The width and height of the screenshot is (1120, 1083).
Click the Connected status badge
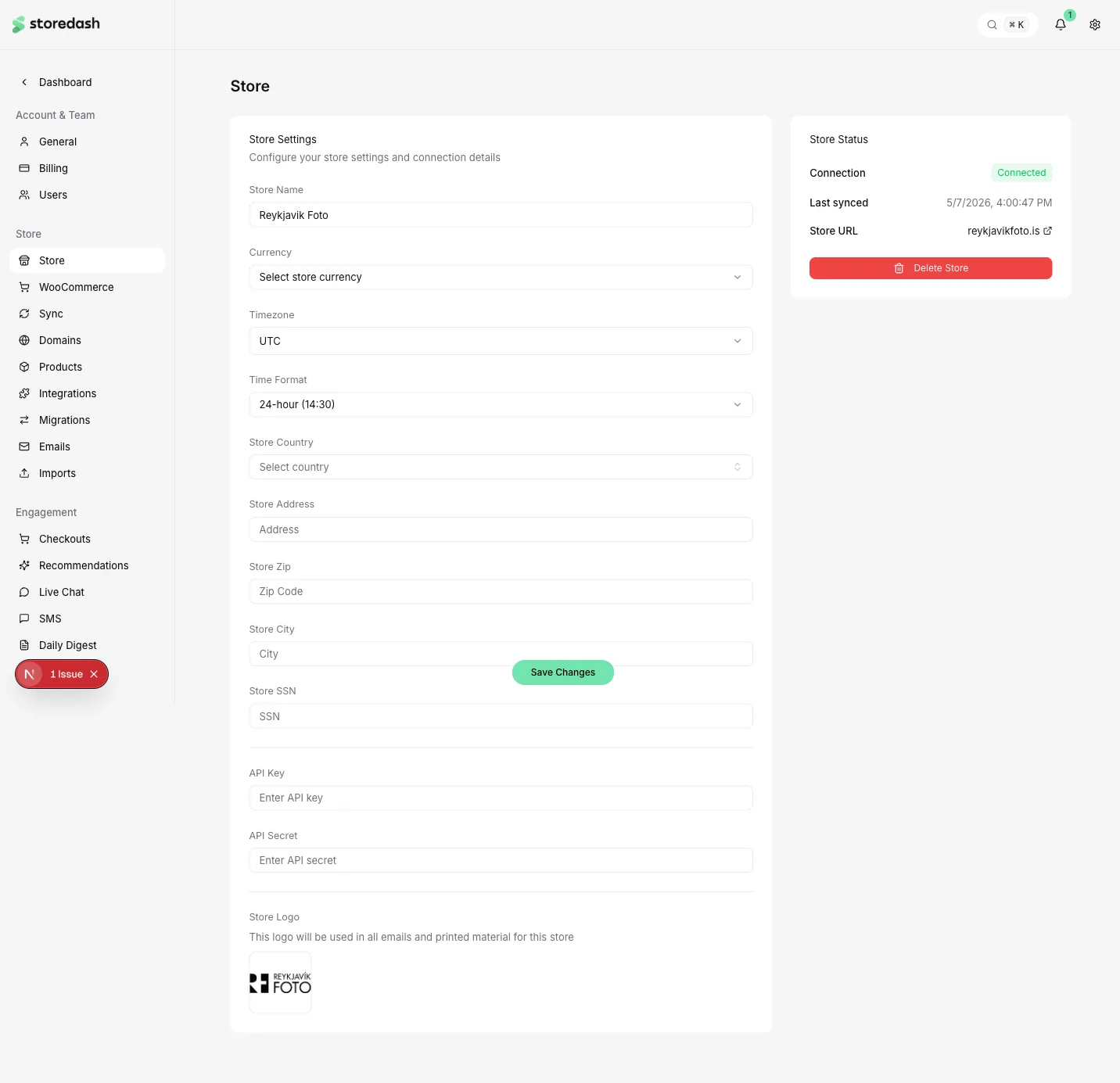tap(1021, 173)
